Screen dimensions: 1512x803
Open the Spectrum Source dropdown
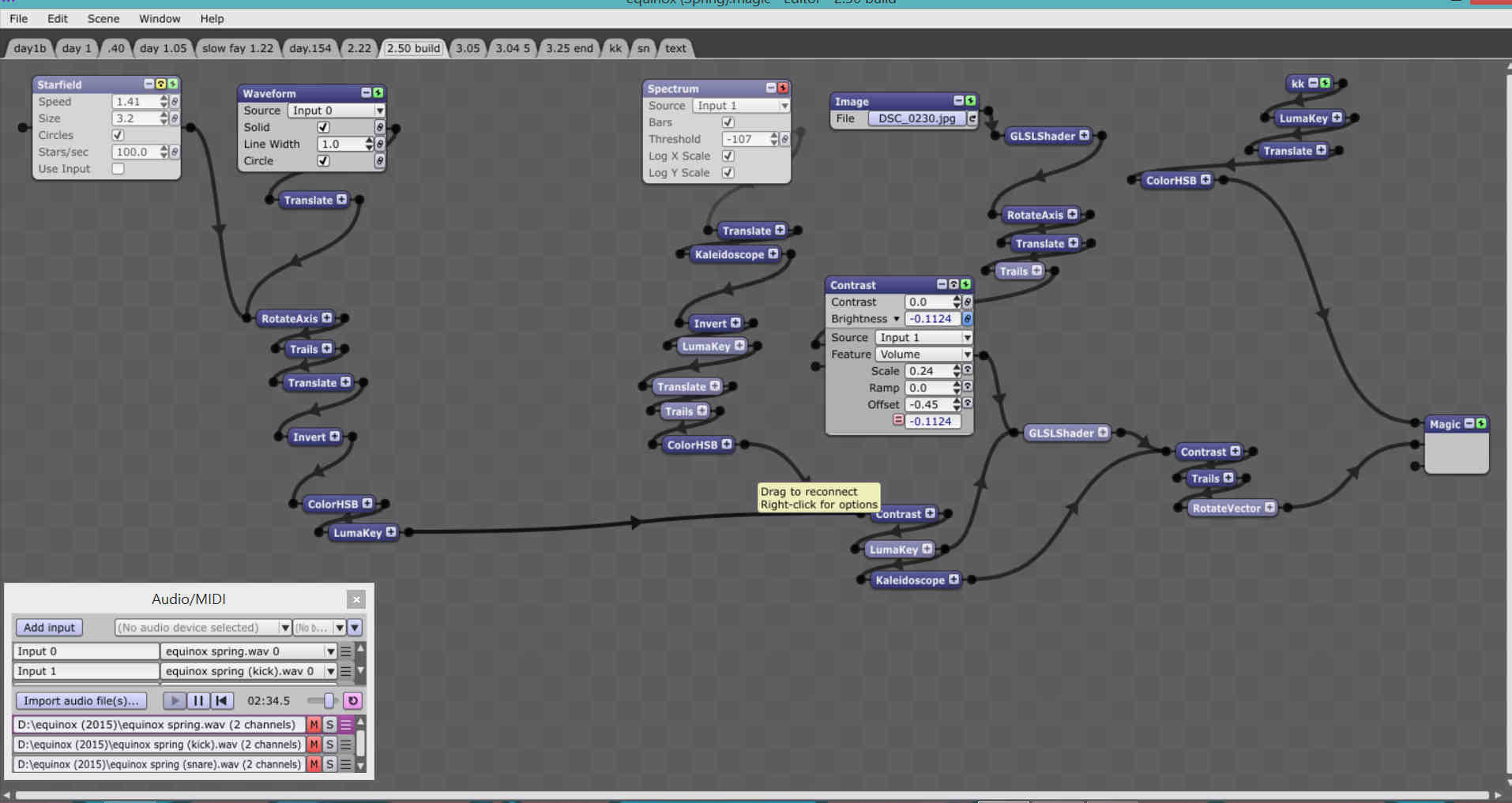click(741, 106)
